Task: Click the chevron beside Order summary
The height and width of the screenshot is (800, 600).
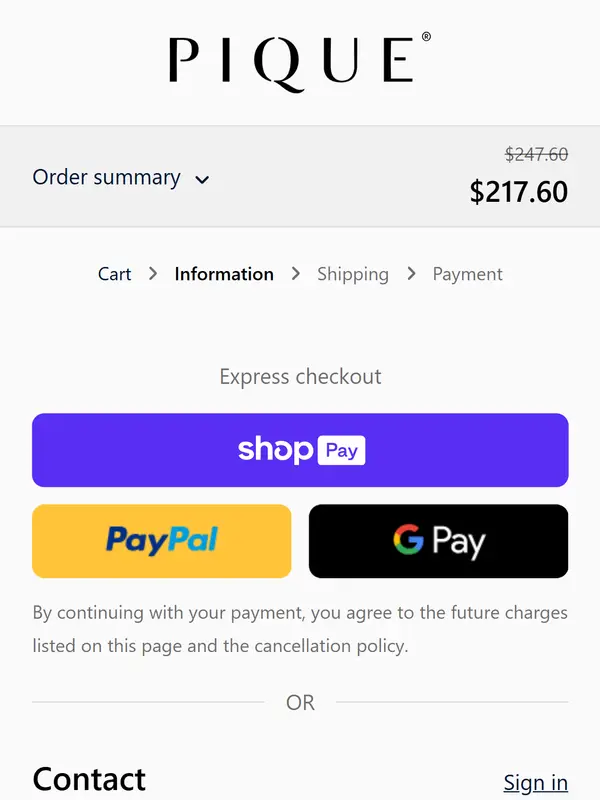Action: click(202, 180)
